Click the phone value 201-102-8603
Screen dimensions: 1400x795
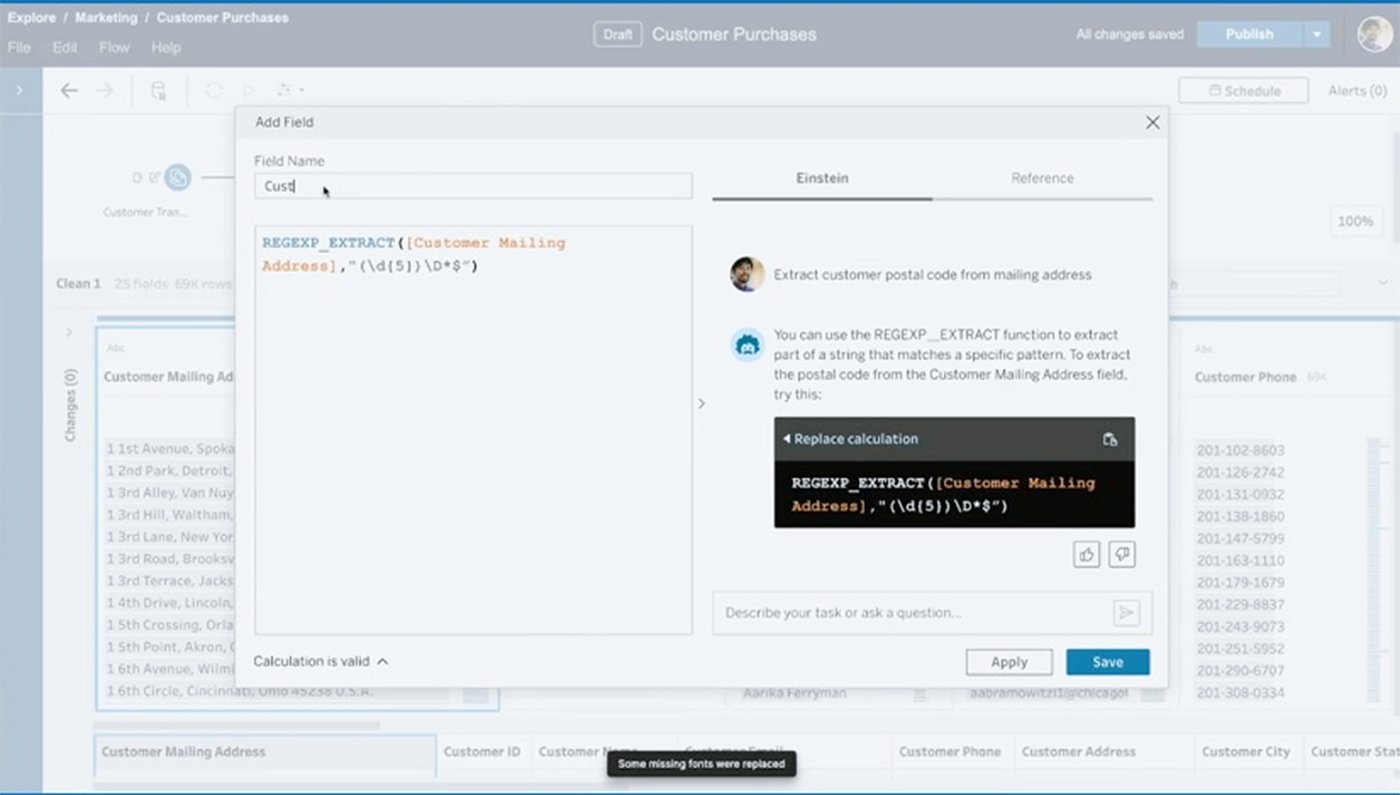point(1240,451)
